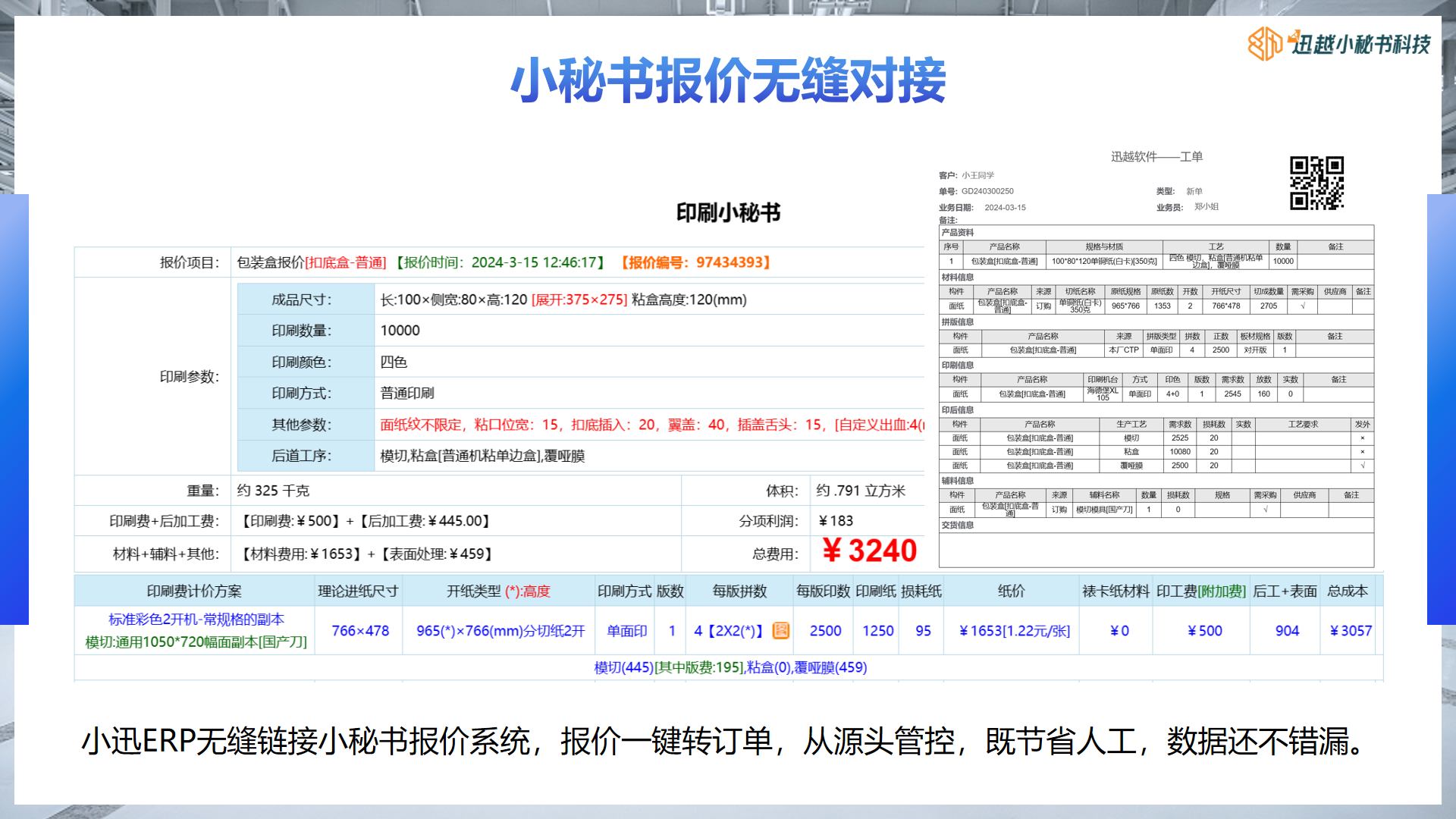Click the red 展开:375×275 text
1456x819 pixels.
point(579,300)
